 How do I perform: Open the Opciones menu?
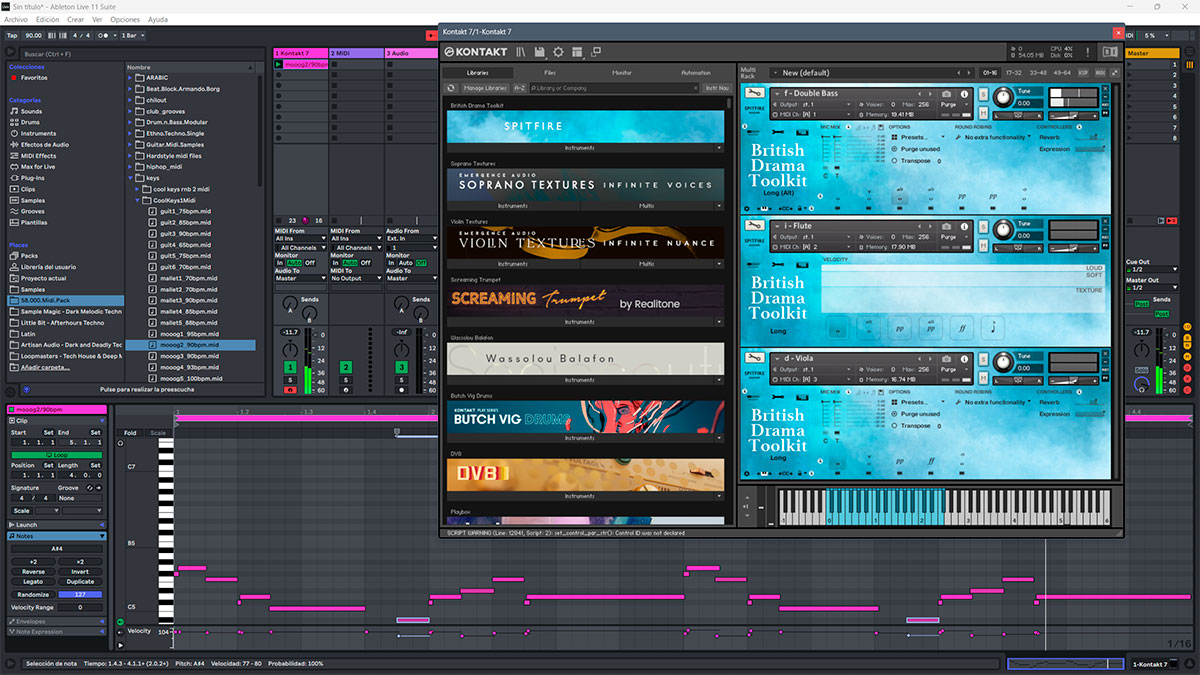125,20
